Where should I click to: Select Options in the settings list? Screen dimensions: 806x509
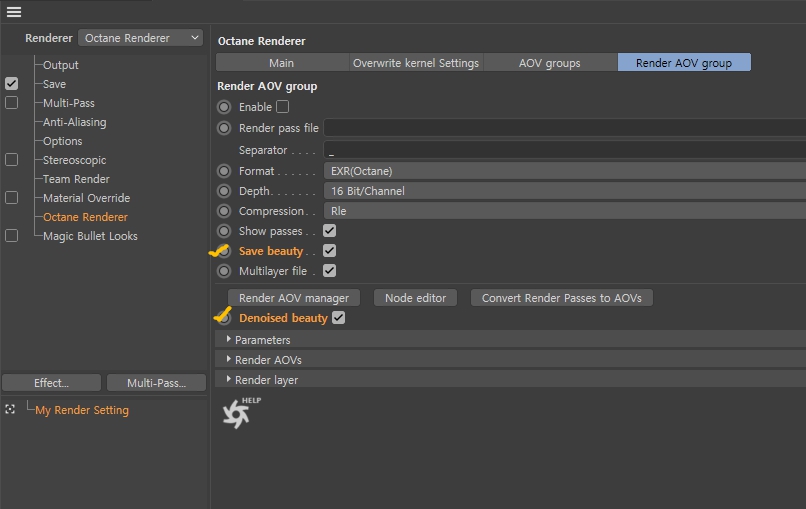(x=63, y=141)
